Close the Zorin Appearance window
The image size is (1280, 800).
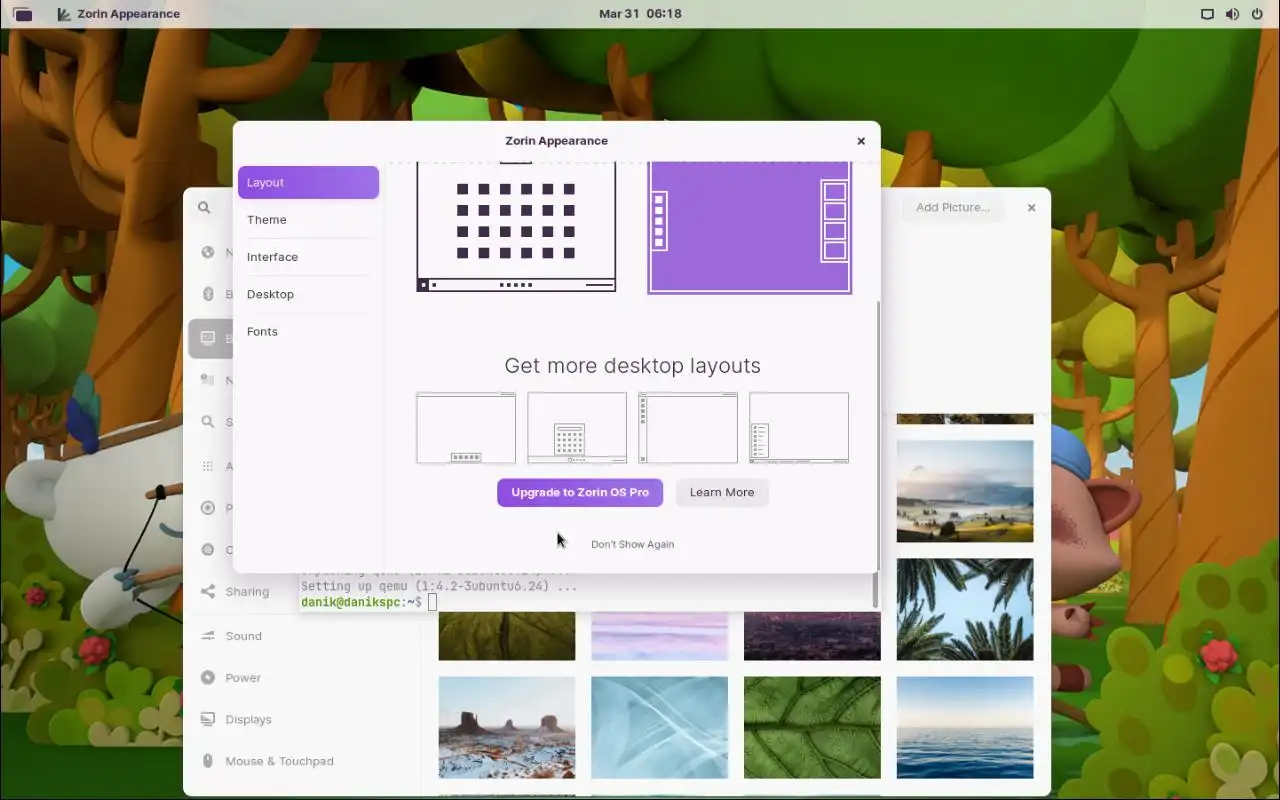click(x=861, y=141)
